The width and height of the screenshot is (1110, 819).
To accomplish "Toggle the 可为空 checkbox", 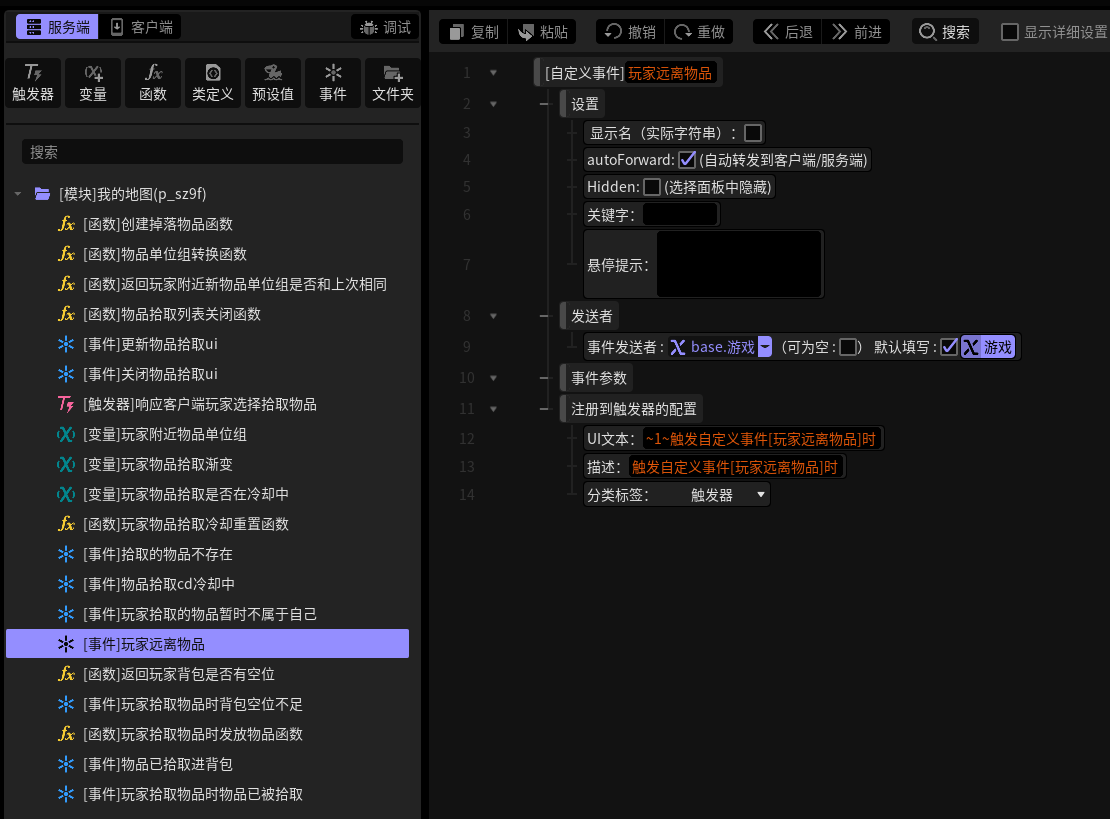I will click(847, 347).
